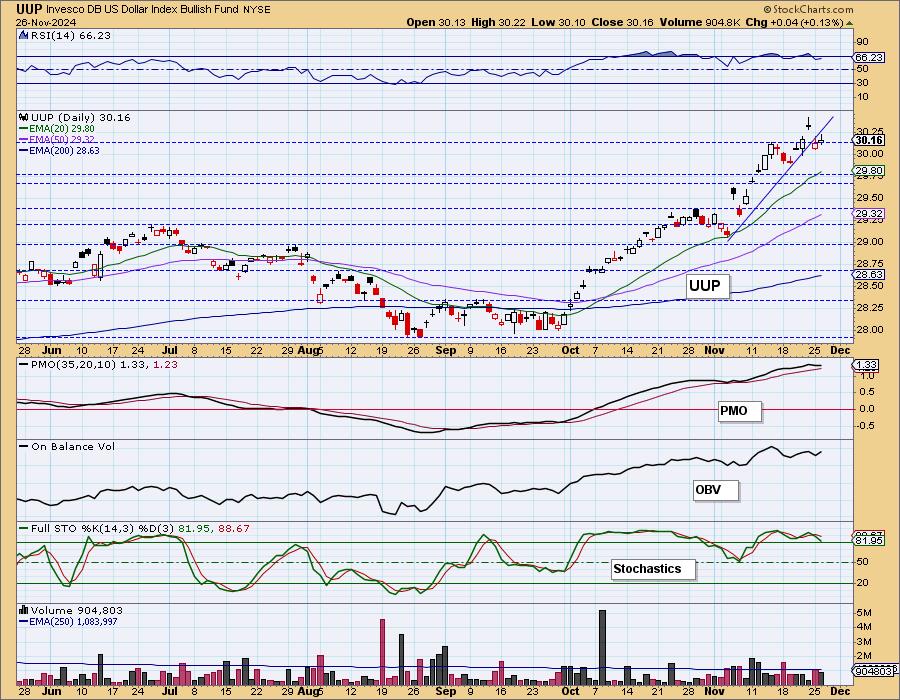Click the PMO annotation box

[x=740, y=411]
